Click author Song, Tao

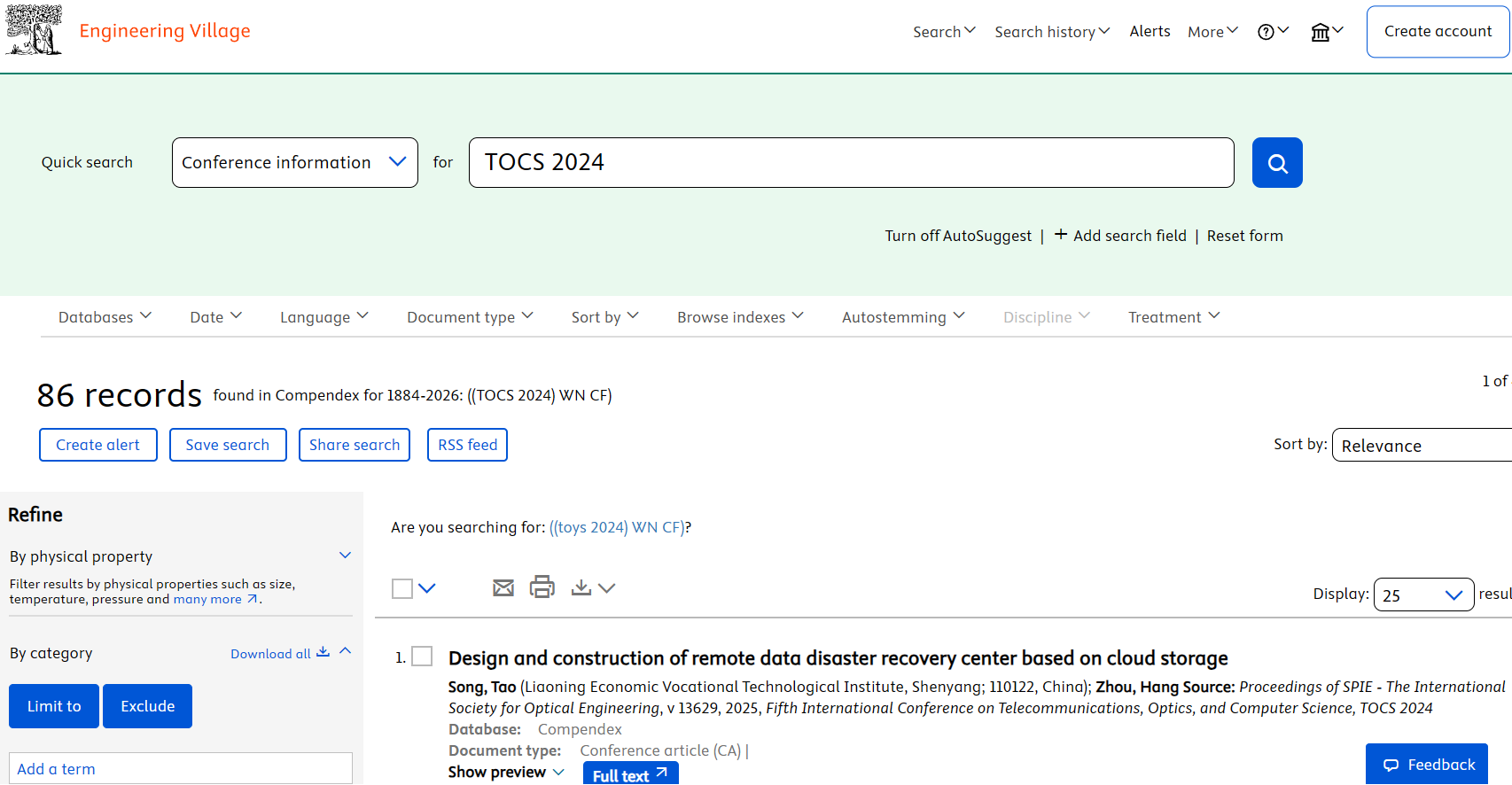click(x=482, y=687)
